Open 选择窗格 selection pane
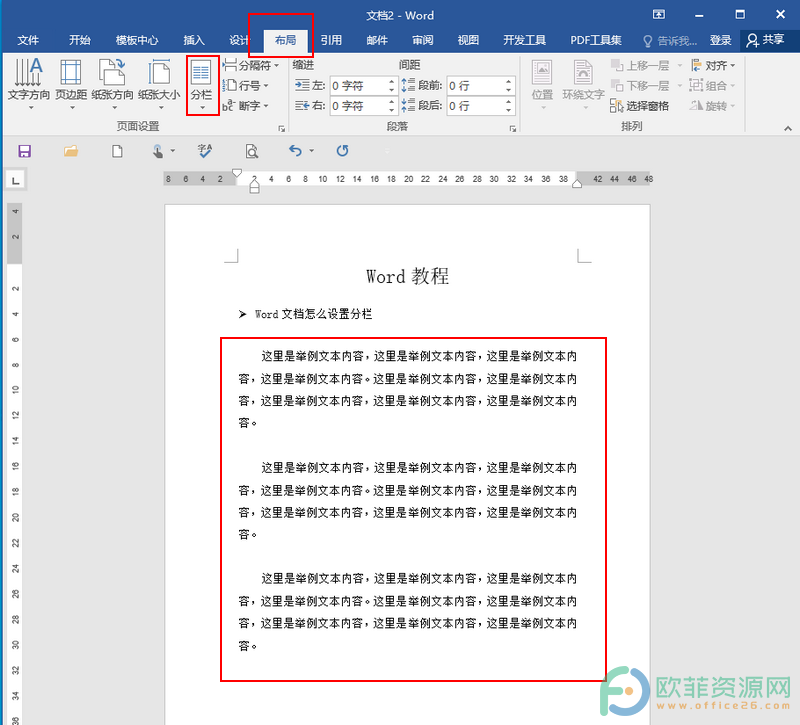The width and height of the screenshot is (800, 725). tap(639, 106)
